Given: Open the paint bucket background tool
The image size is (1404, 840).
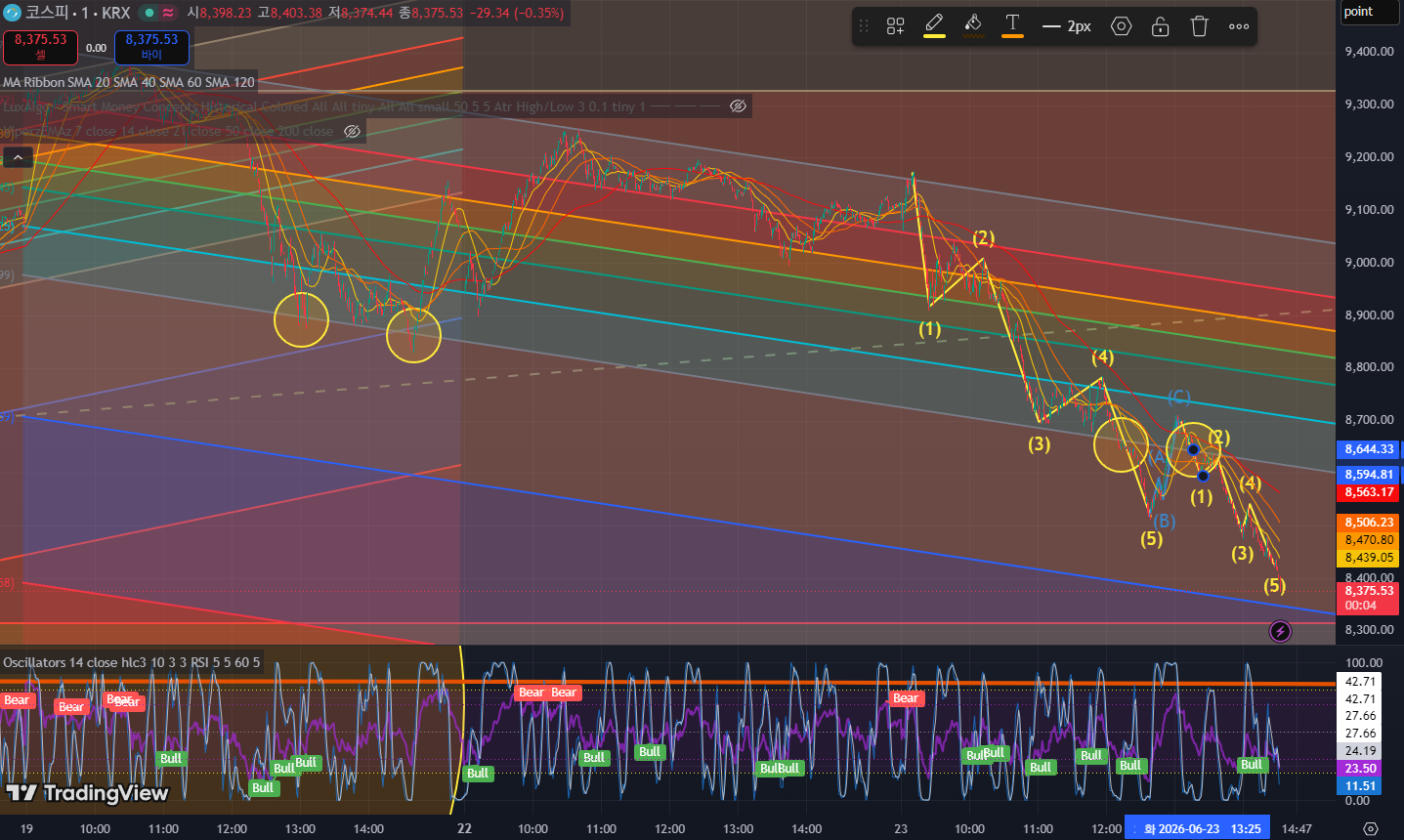Looking at the screenshot, I should pos(973,26).
